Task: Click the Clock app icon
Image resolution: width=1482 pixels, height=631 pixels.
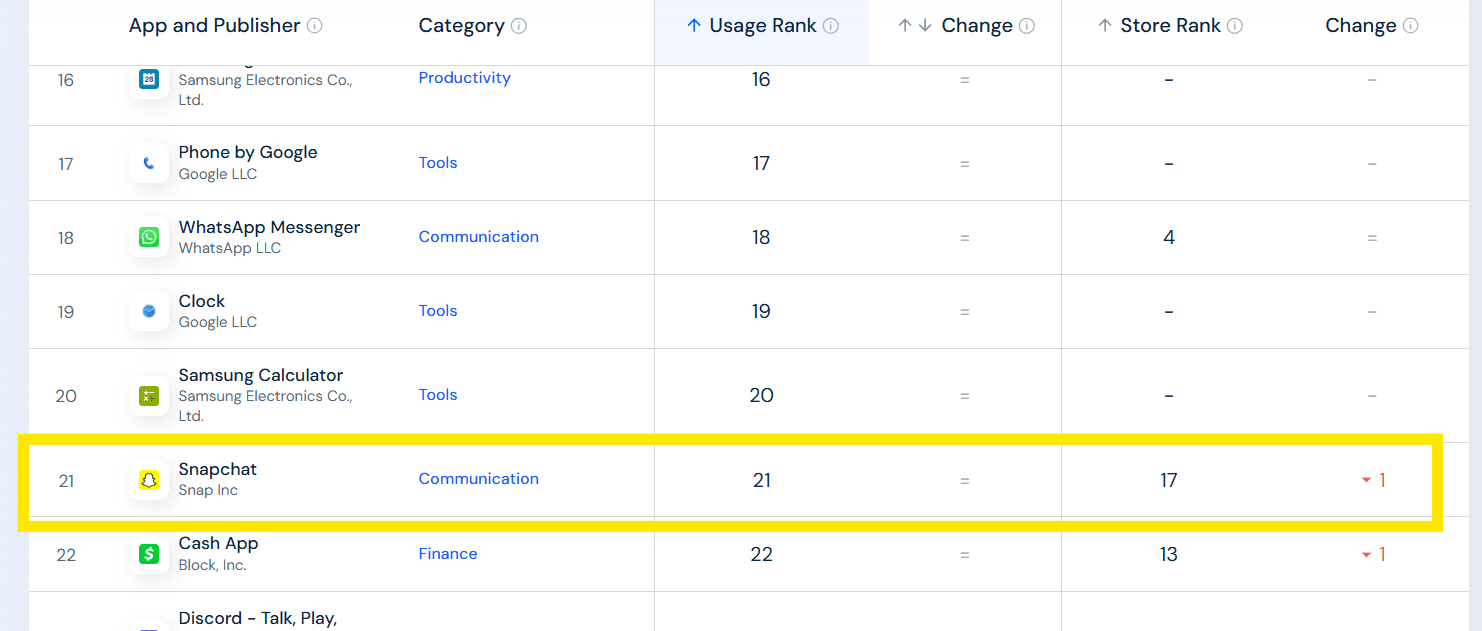Action: point(148,311)
